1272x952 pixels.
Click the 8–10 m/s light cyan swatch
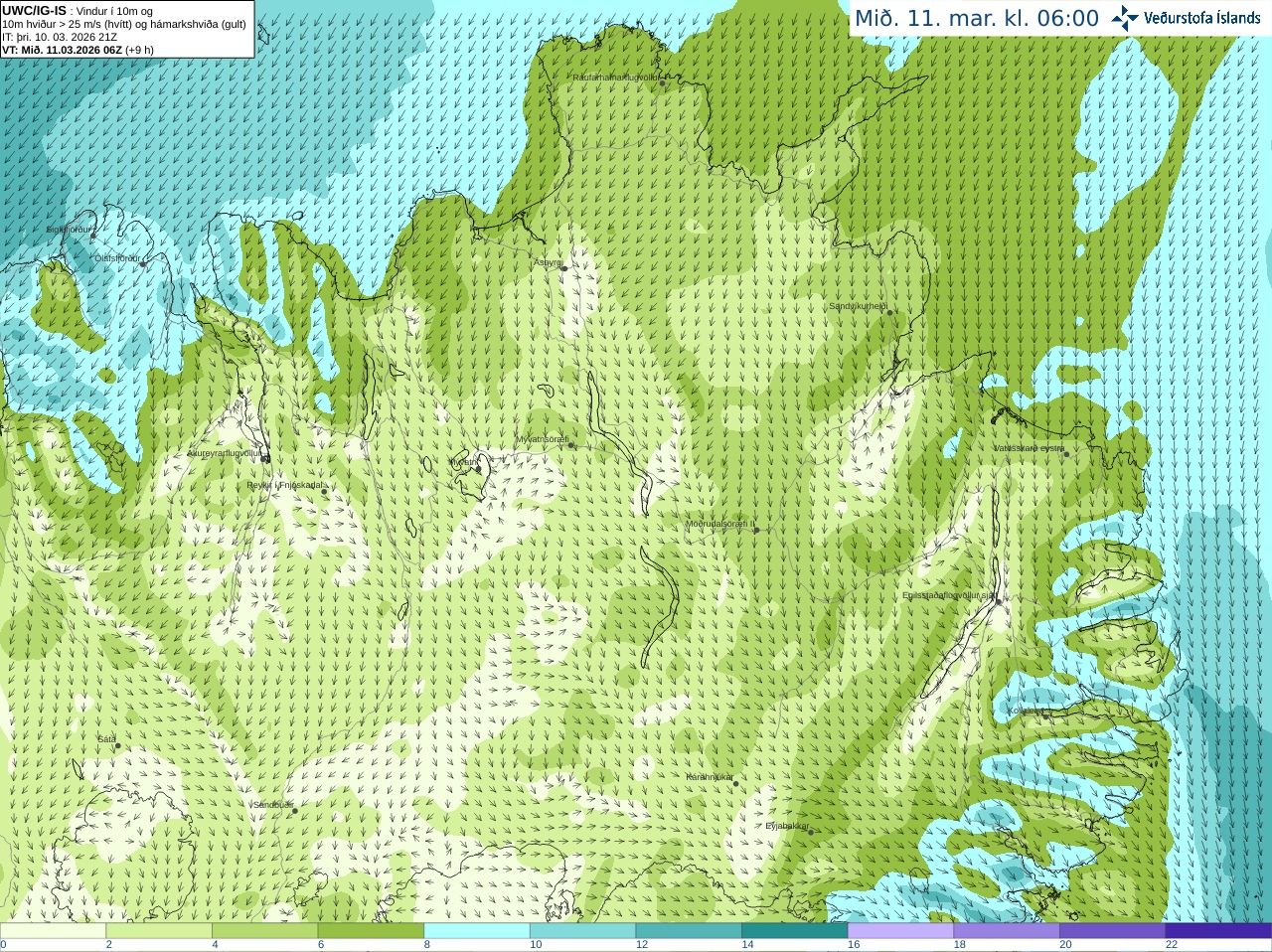[x=477, y=931]
